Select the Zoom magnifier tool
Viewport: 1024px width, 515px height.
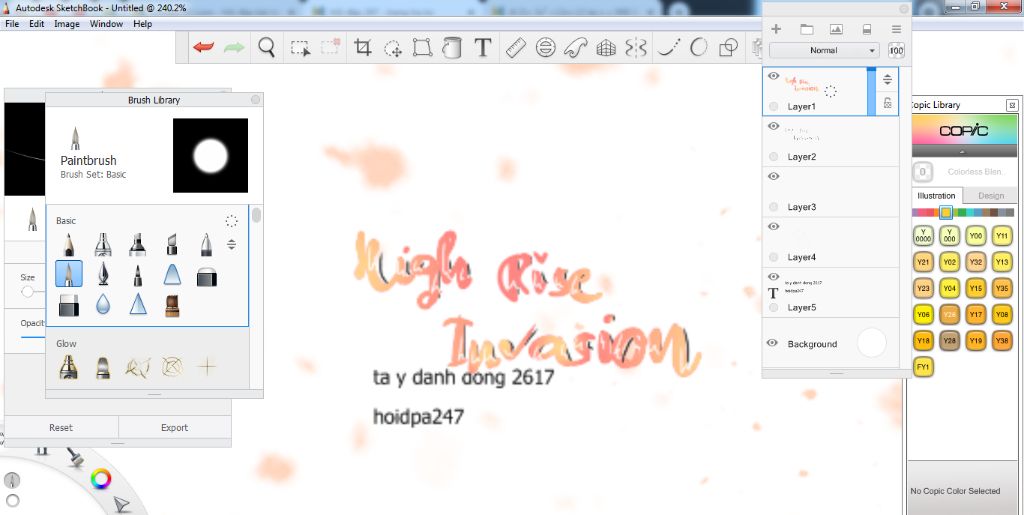pyautogui.click(x=266, y=48)
